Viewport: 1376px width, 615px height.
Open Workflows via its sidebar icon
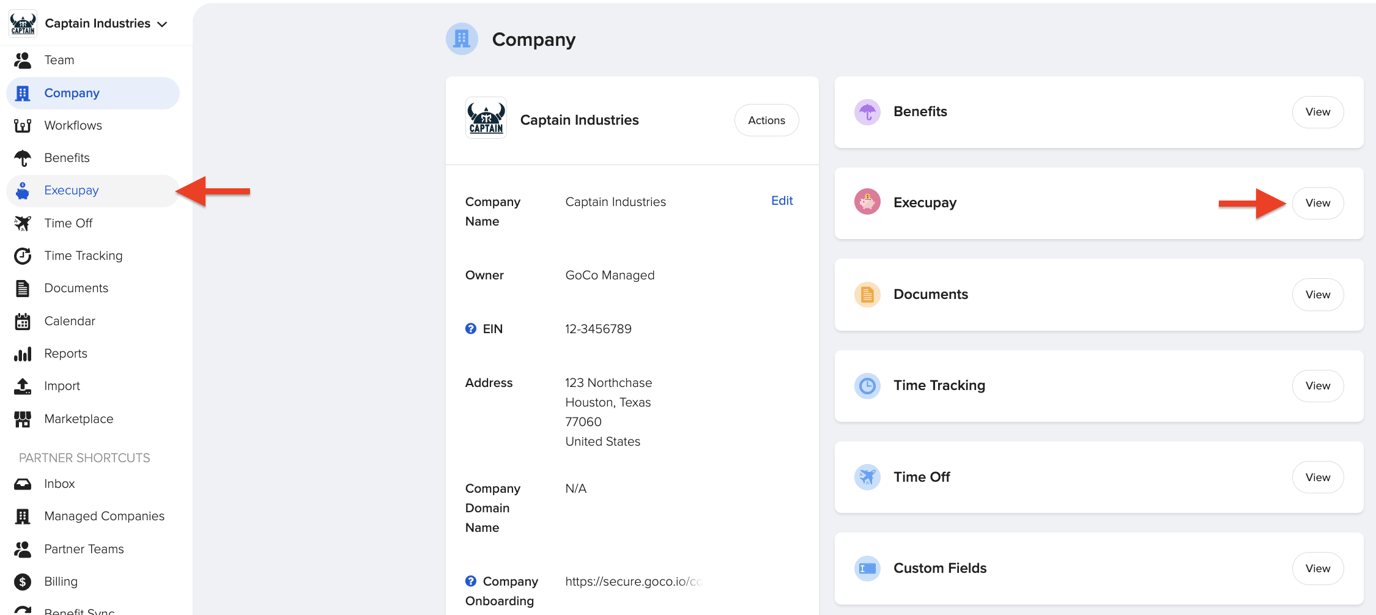(x=22, y=126)
